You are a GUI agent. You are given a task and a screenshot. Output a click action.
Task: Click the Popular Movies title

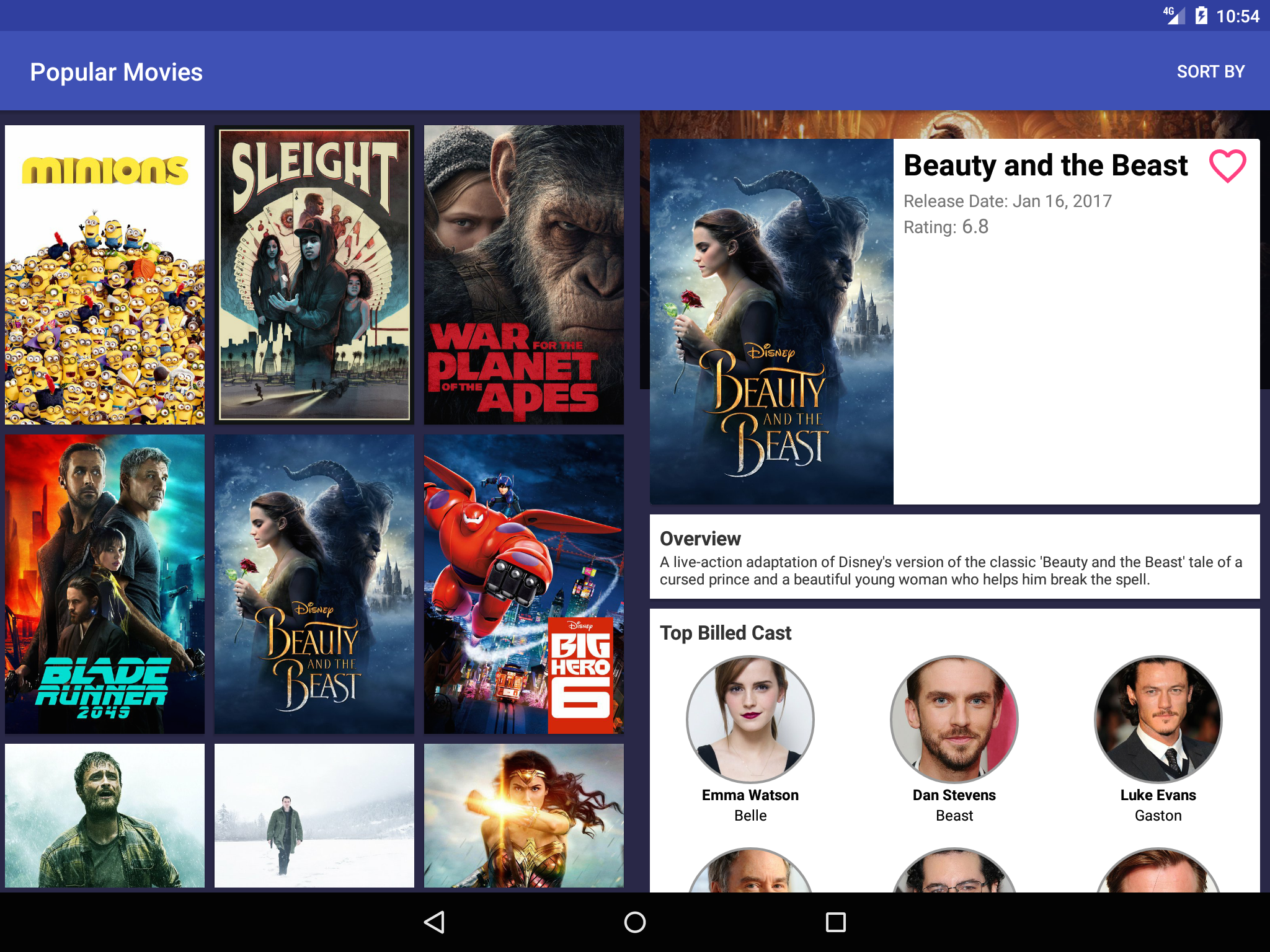click(117, 72)
